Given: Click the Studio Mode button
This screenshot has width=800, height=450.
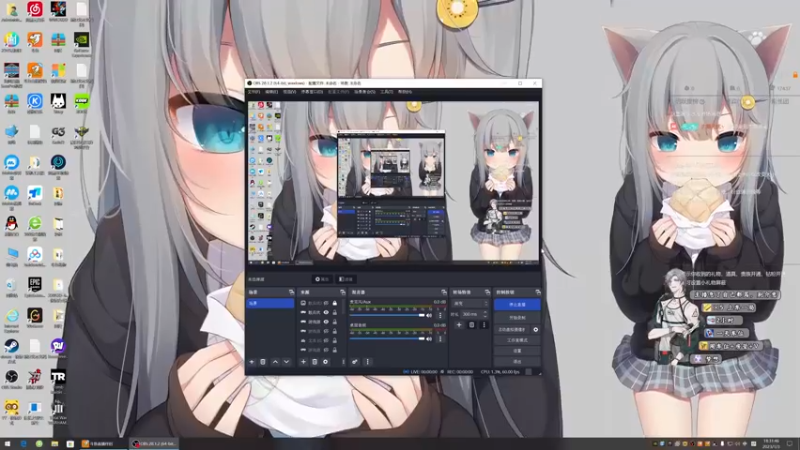Looking at the screenshot, I should pyautogui.click(x=517, y=340).
